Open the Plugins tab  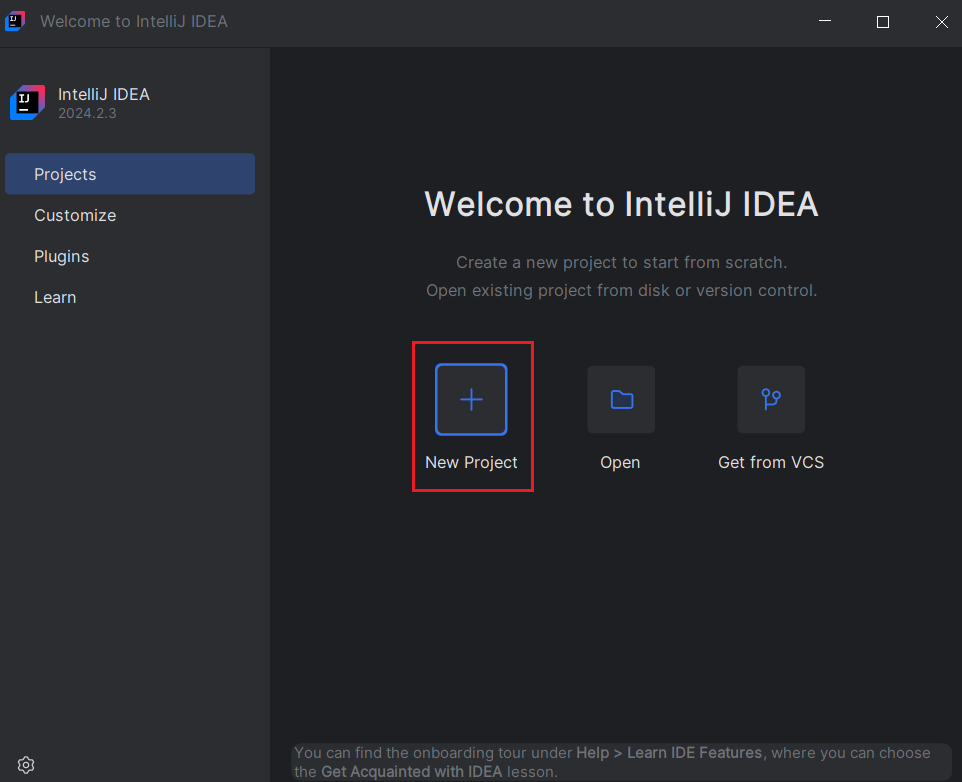[130, 256]
